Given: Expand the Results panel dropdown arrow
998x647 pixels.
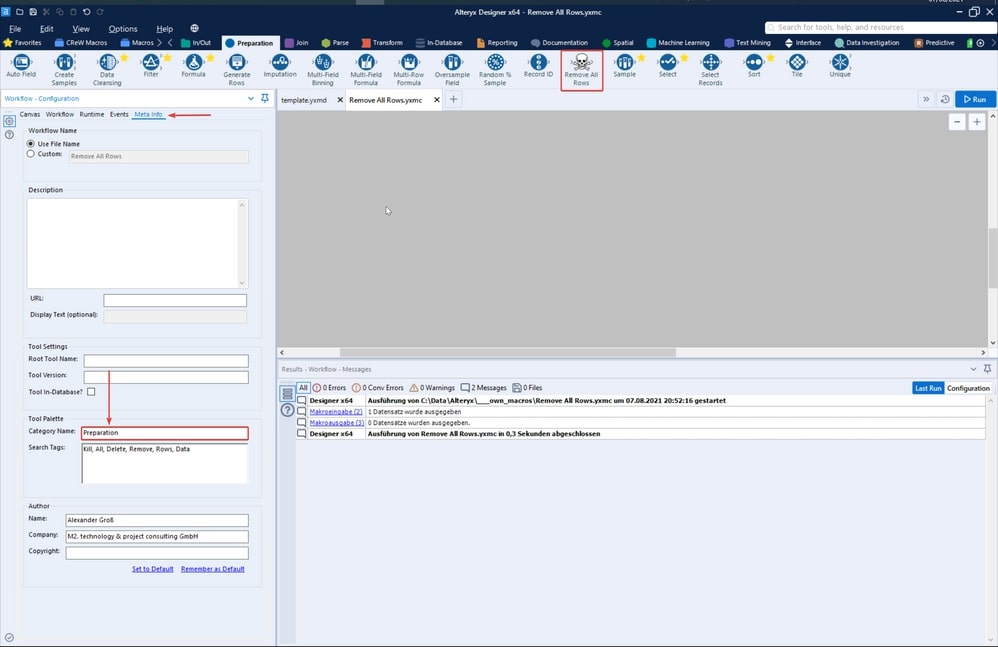Looking at the screenshot, I should (x=975, y=369).
